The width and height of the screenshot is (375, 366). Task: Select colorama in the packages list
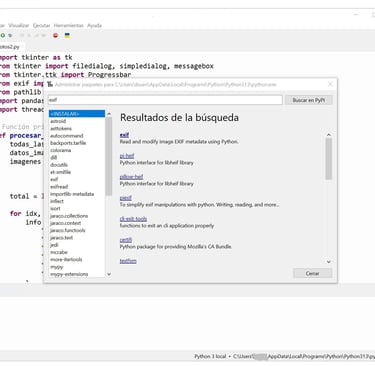[x=61, y=150]
